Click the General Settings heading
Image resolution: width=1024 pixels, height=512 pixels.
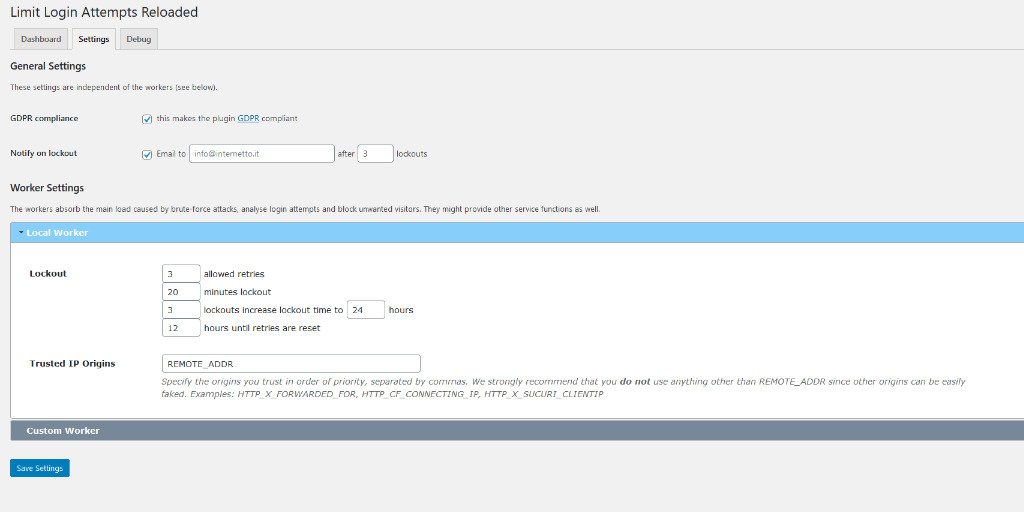point(48,66)
